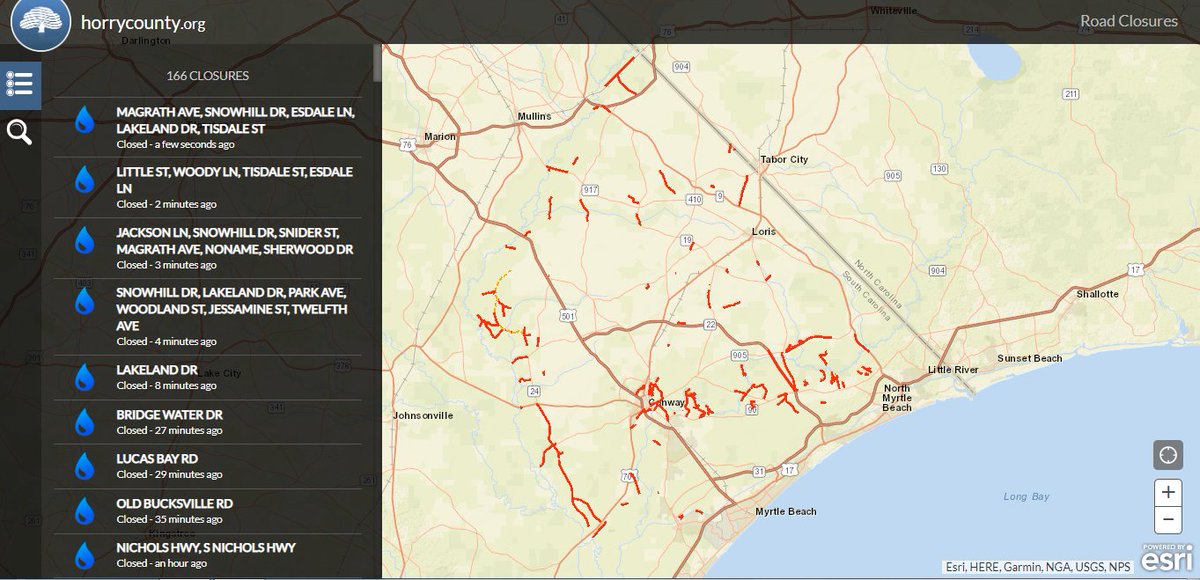Select the Bridge Water Dr closure entry
Viewport: 1200px width, 580px height.
pyautogui.click(x=206, y=422)
